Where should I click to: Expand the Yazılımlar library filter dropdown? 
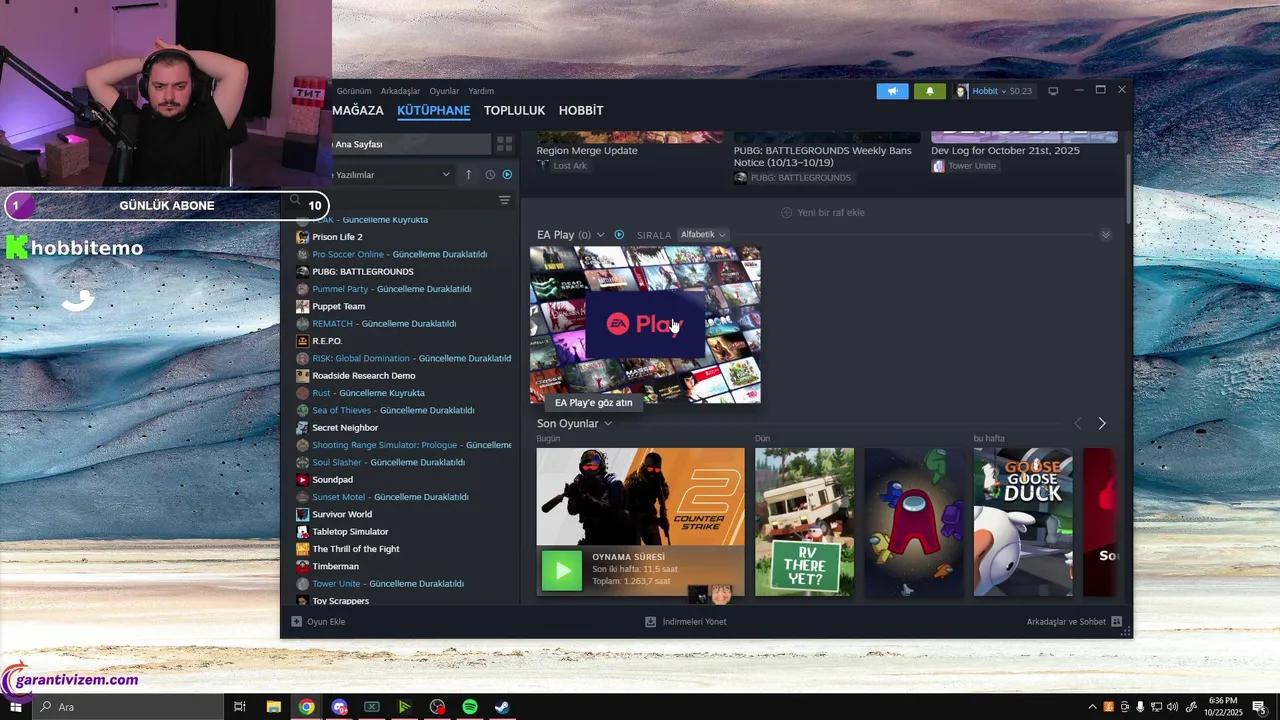click(x=392, y=175)
